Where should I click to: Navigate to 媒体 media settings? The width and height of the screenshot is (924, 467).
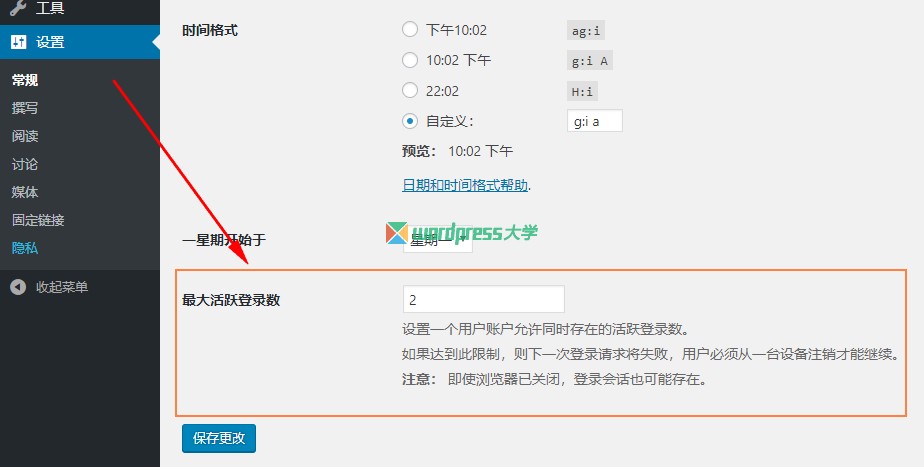[x=25, y=192]
